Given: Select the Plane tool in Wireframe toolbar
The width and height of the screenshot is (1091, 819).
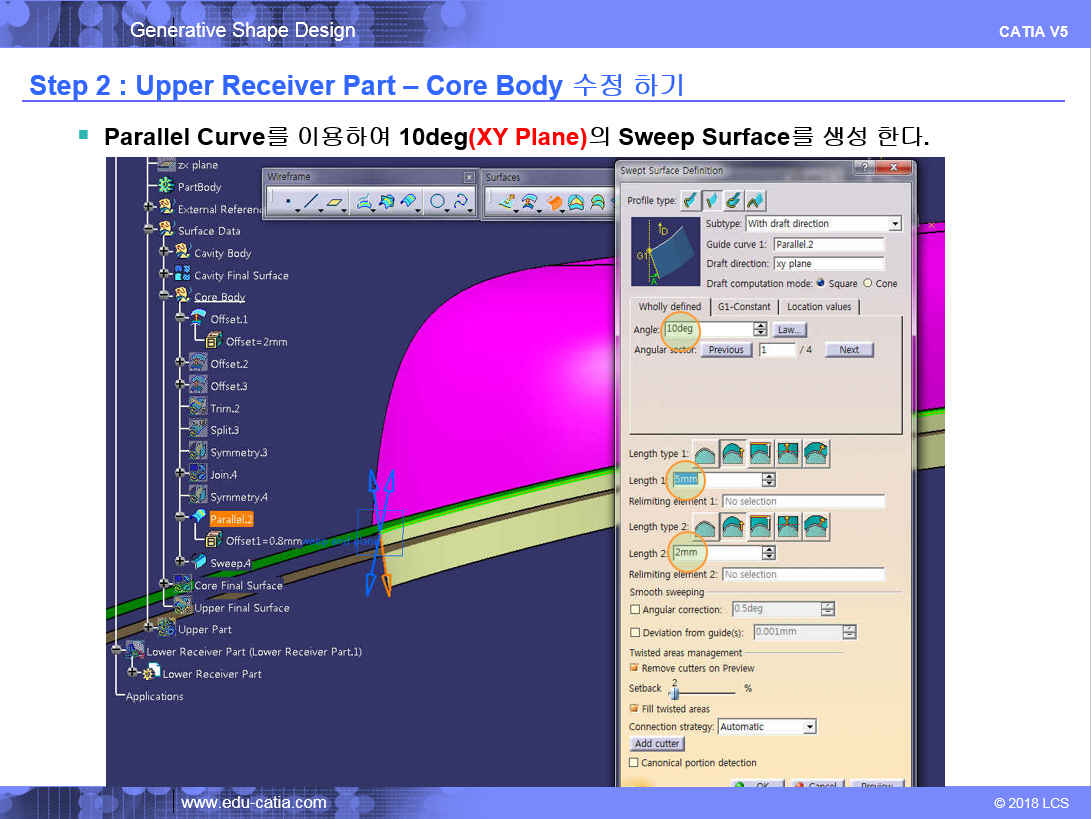Looking at the screenshot, I should coord(335,202).
